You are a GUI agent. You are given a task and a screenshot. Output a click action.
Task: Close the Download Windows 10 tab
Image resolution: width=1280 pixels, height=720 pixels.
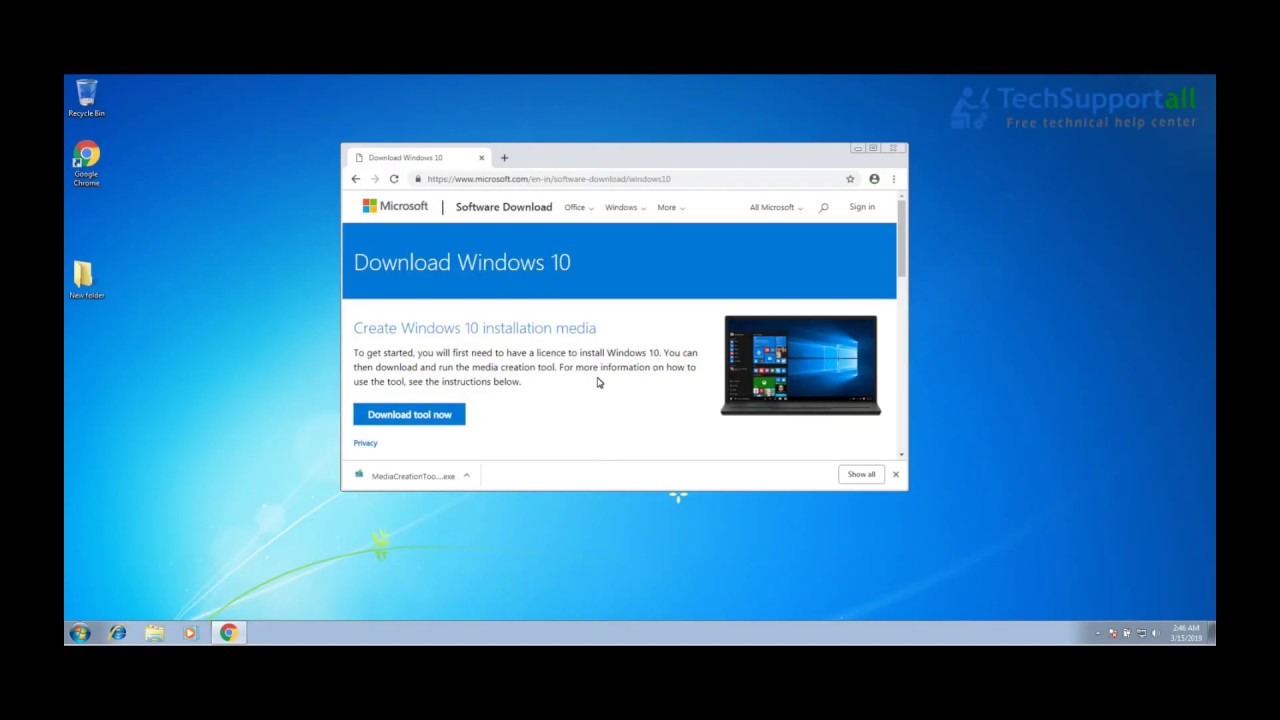(x=481, y=157)
